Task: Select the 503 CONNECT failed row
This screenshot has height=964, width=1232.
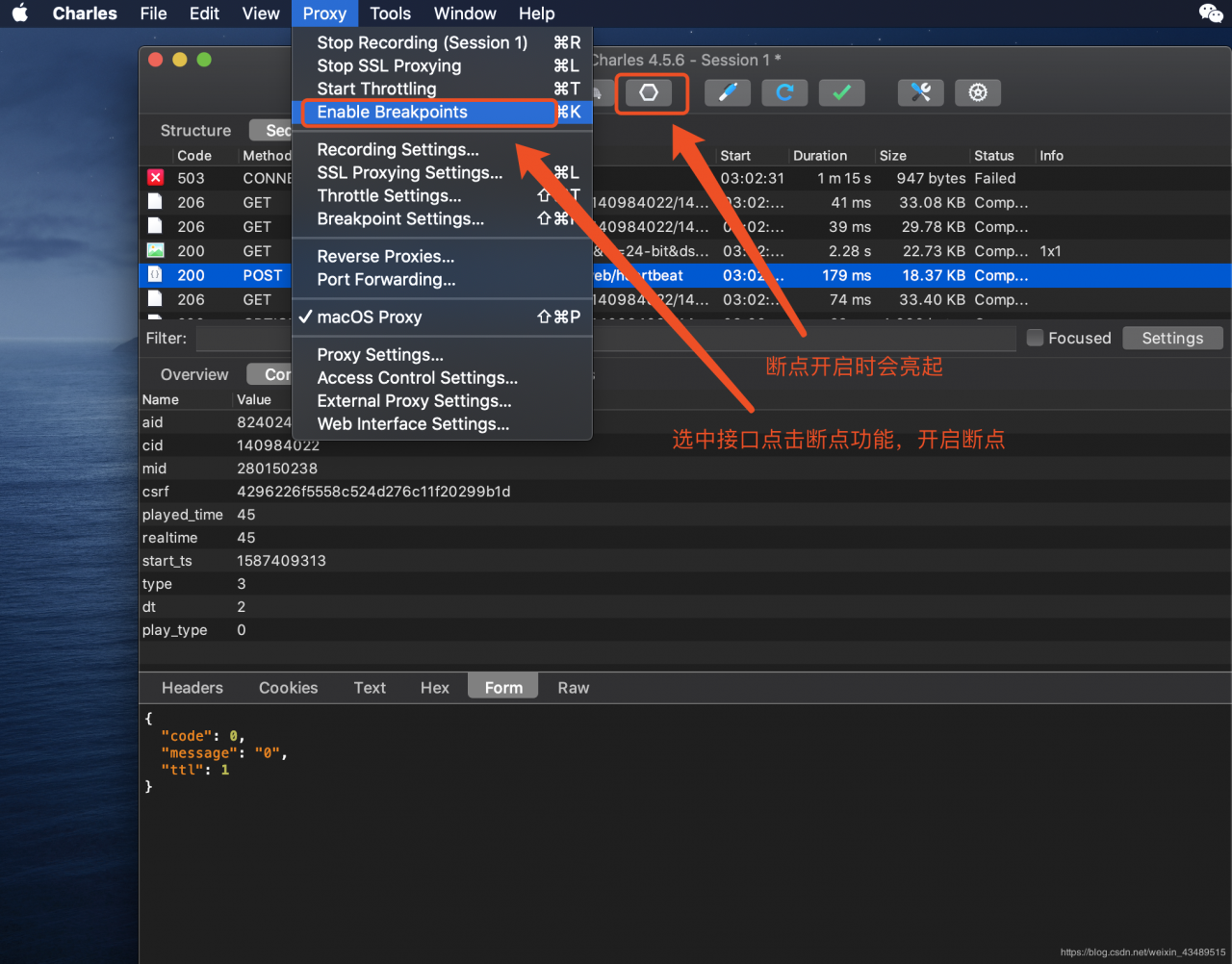Action: tap(685, 178)
